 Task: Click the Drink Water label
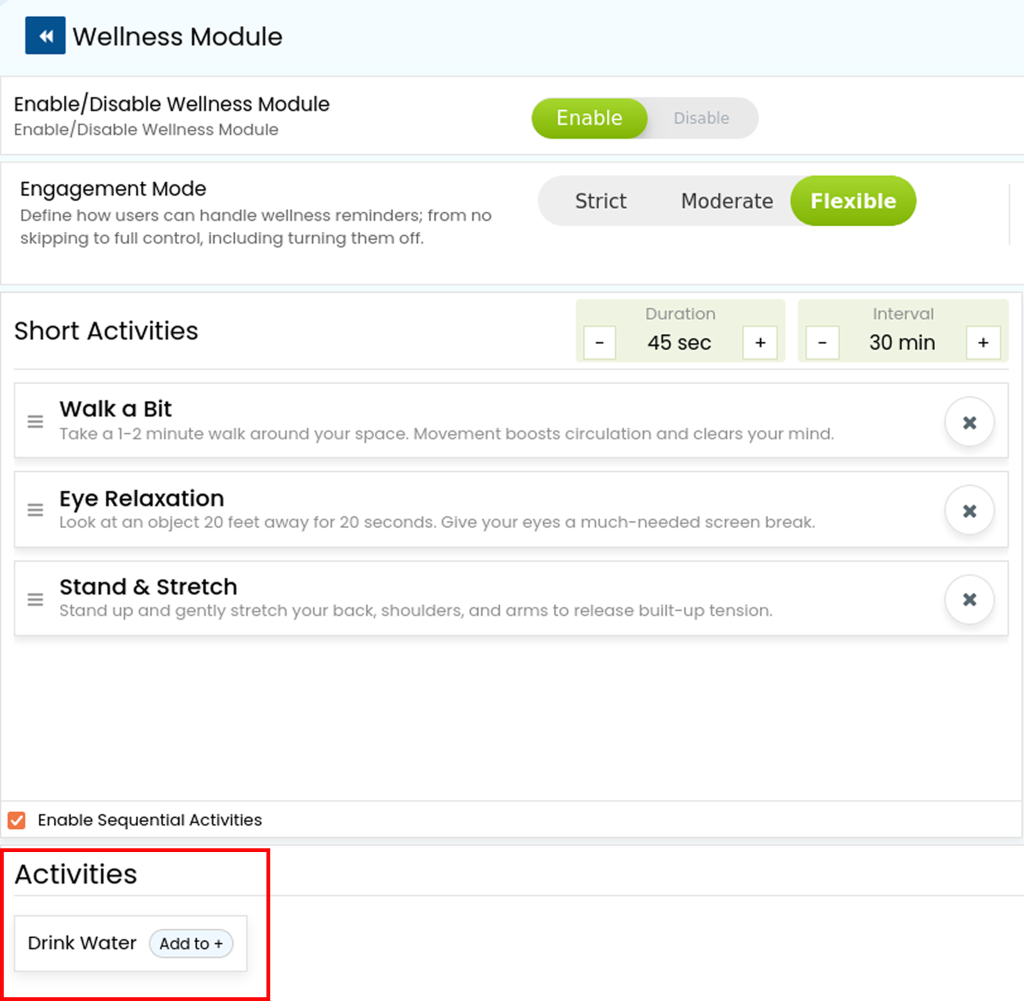[82, 943]
